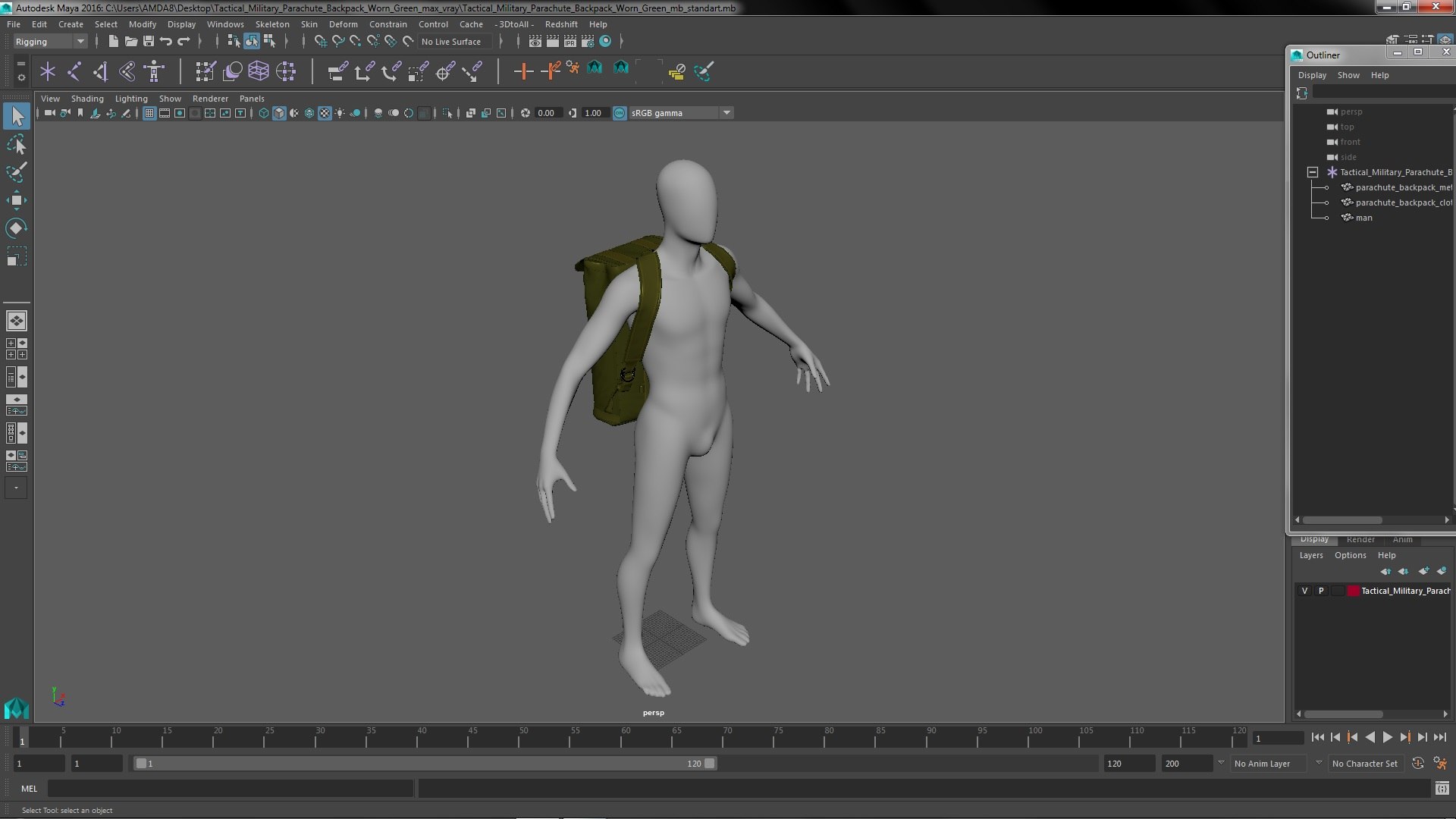Click the Create Joint shelf icon
The height and width of the screenshot is (819, 1456).
[74, 71]
